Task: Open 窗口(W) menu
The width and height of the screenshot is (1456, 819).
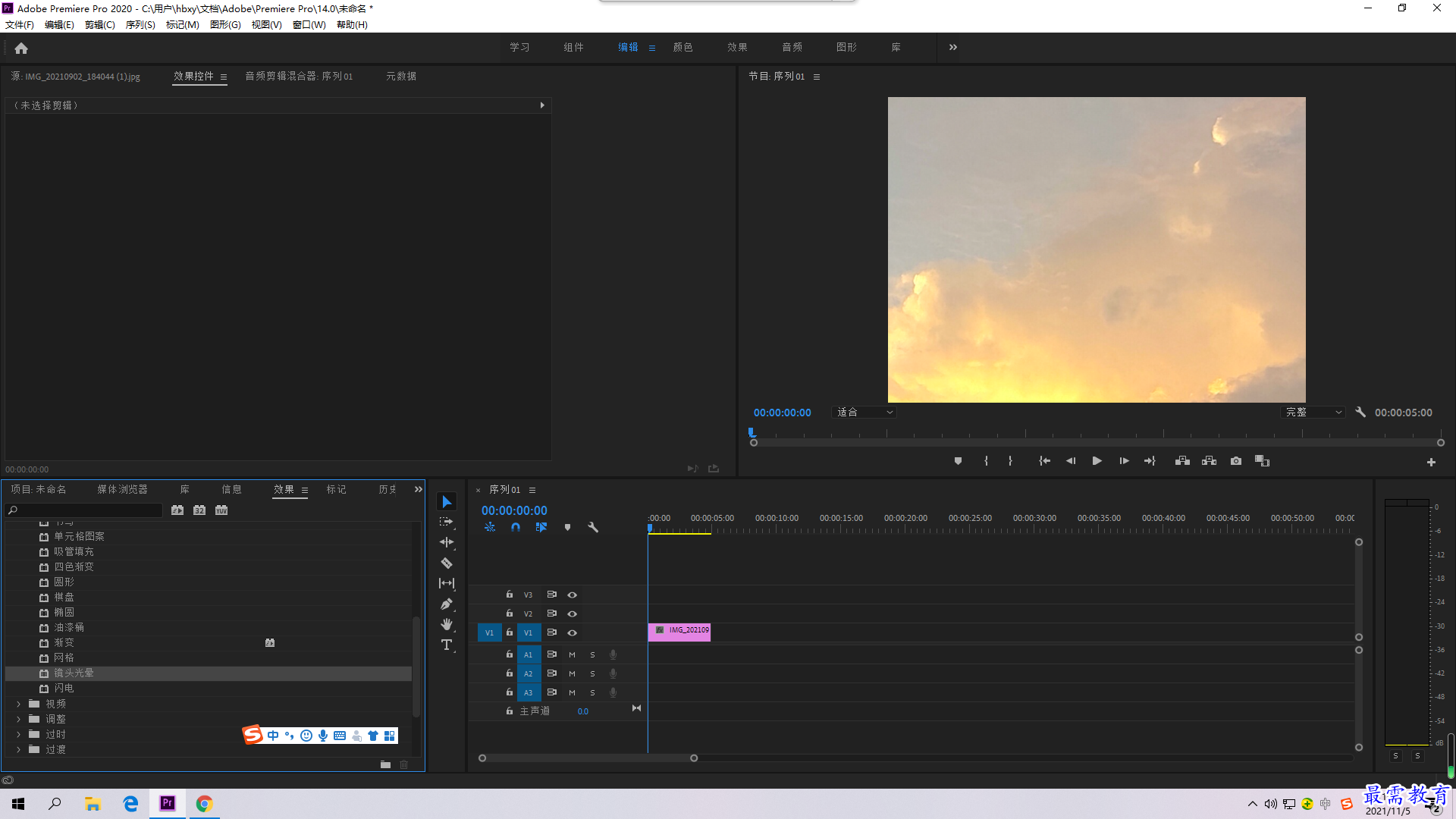Action: (x=309, y=25)
